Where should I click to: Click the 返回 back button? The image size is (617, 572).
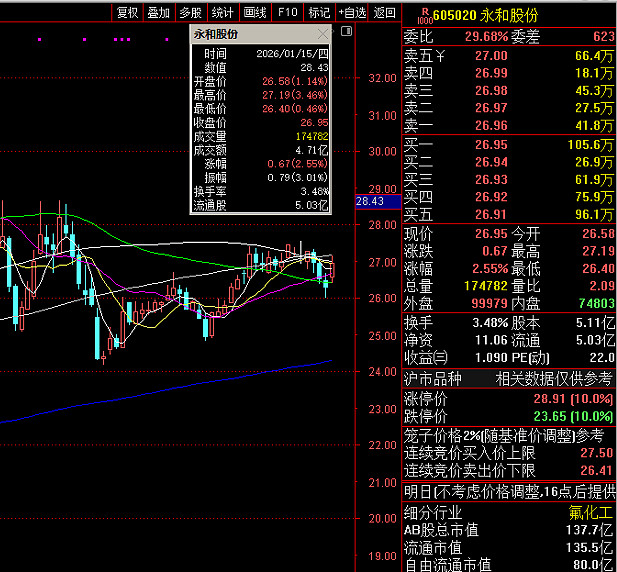point(384,13)
